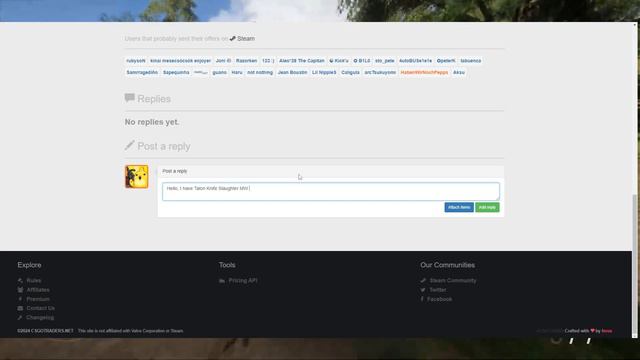Screen dimensions: 640x360
Task: Open user tag 'sto_pete'
Action: 384,61
